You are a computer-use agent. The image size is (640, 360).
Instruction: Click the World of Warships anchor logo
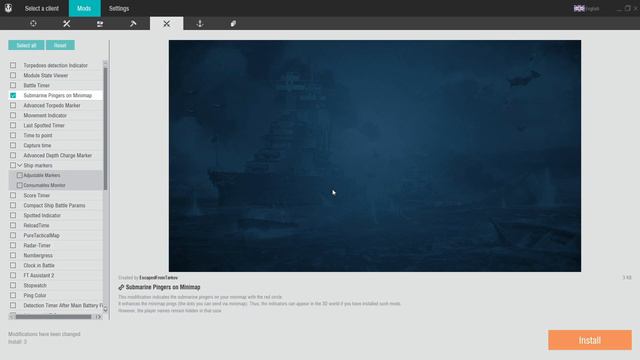[x=8, y=8]
